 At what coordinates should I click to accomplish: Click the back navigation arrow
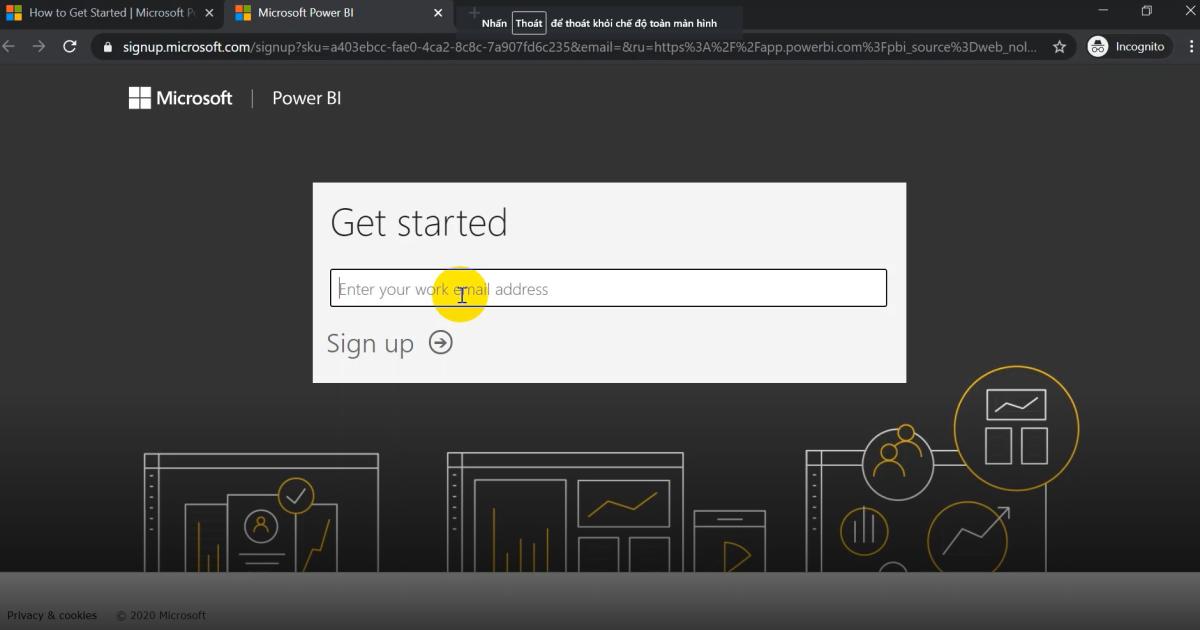tap(10, 46)
